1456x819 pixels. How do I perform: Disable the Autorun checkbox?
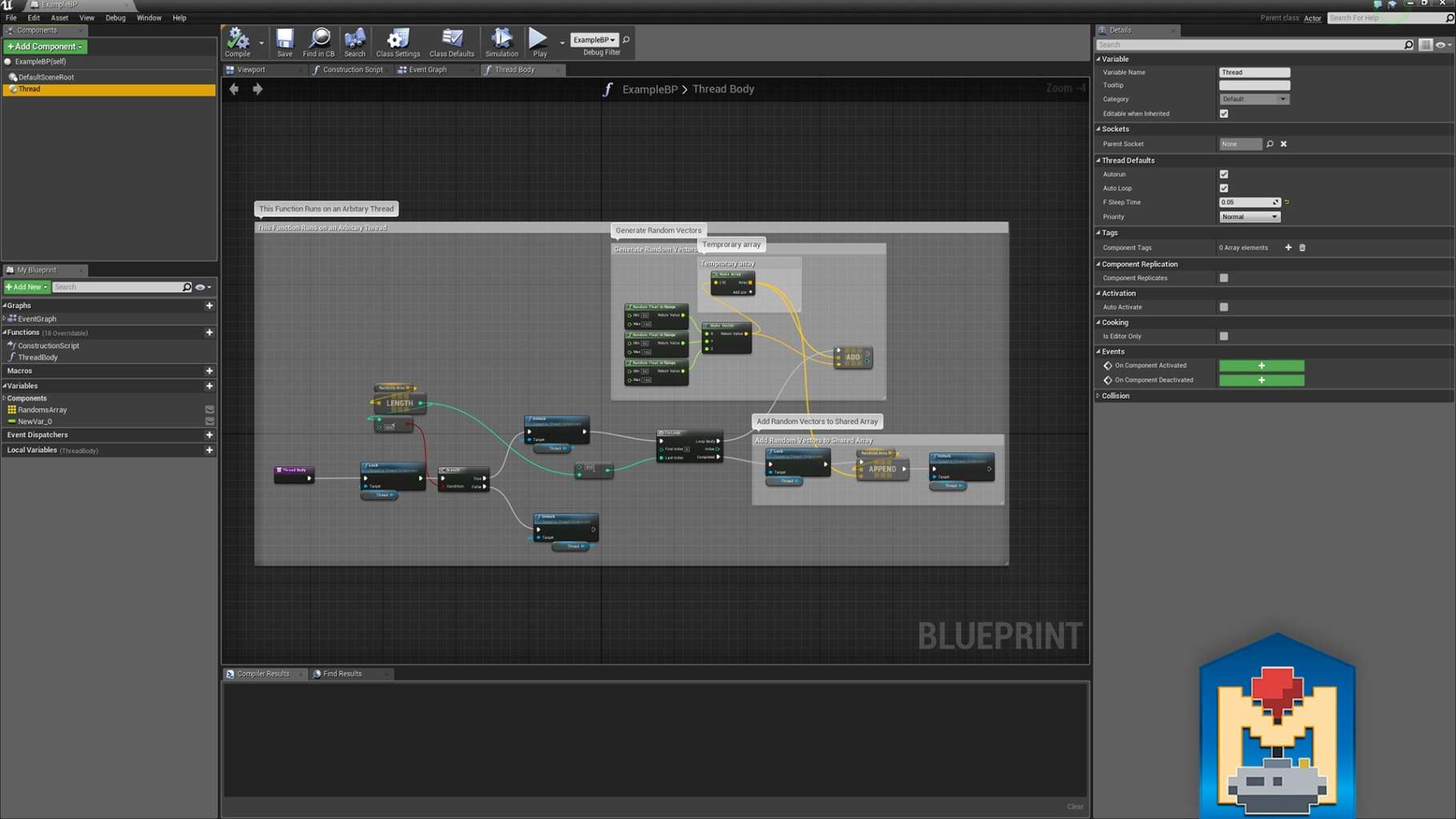tap(1224, 174)
